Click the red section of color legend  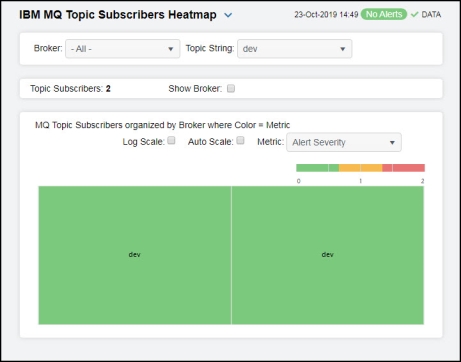(x=403, y=168)
